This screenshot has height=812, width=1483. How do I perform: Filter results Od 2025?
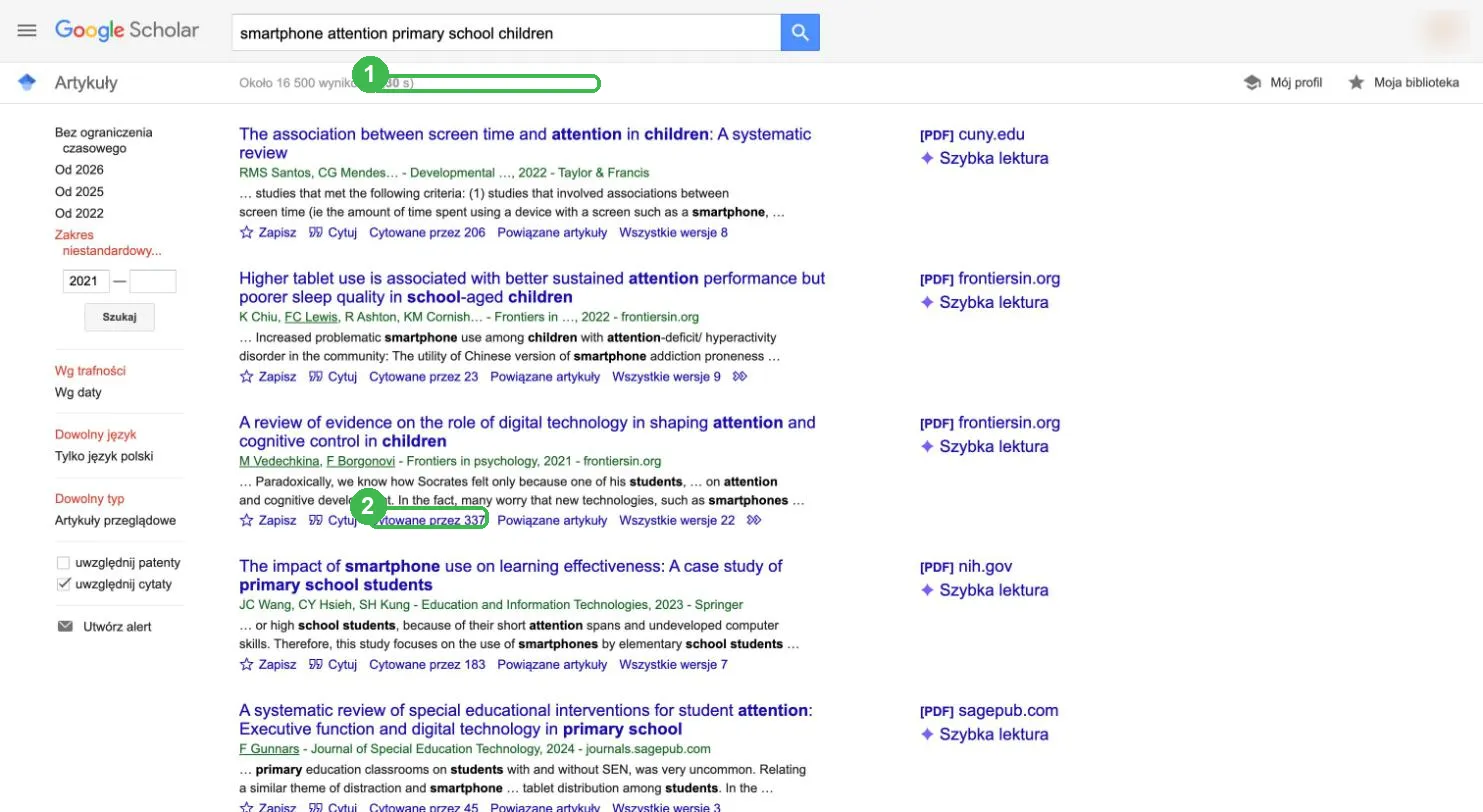(x=79, y=192)
